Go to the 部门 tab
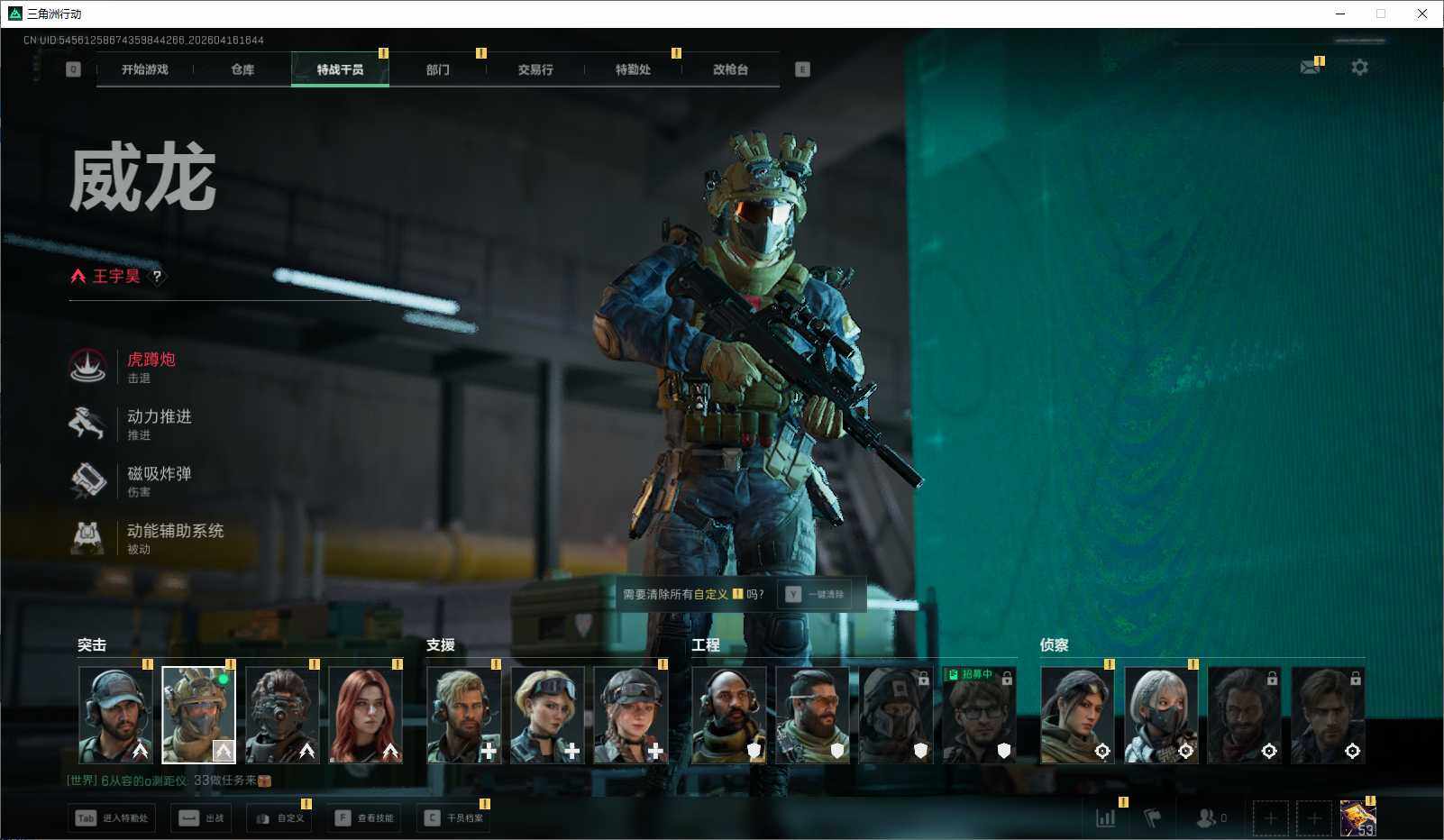Screen dimensions: 1444x840 (x=438, y=69)
